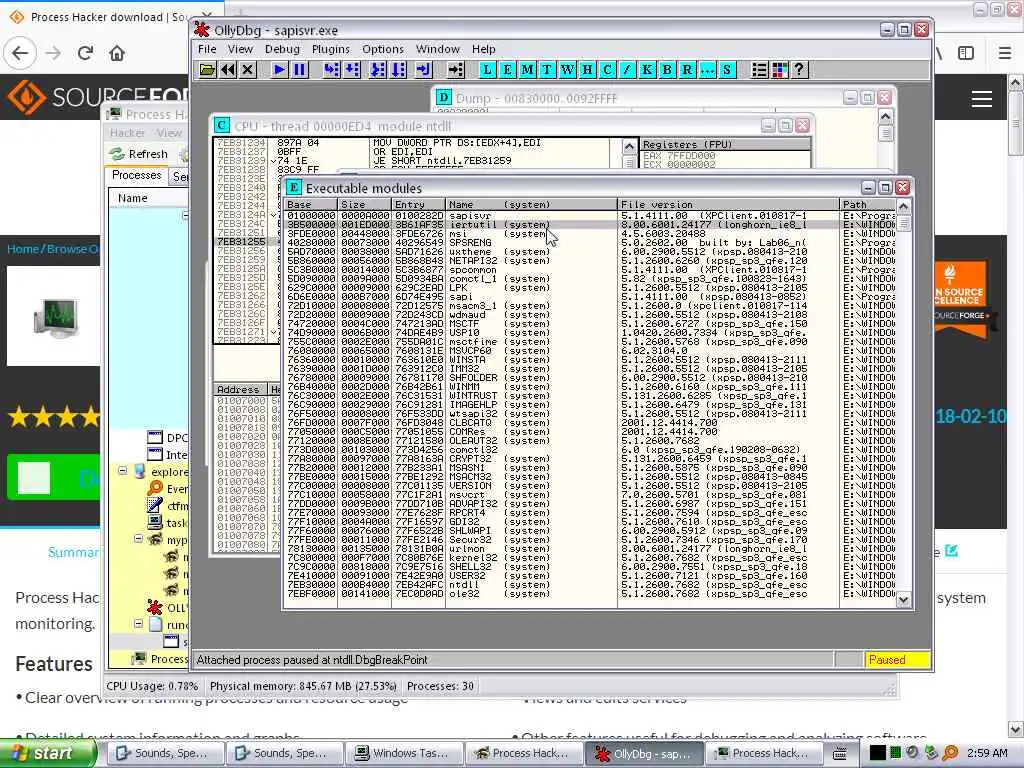Sort modules by File version header
Screen dimensions: 1024x768
[x=728, y=204]
